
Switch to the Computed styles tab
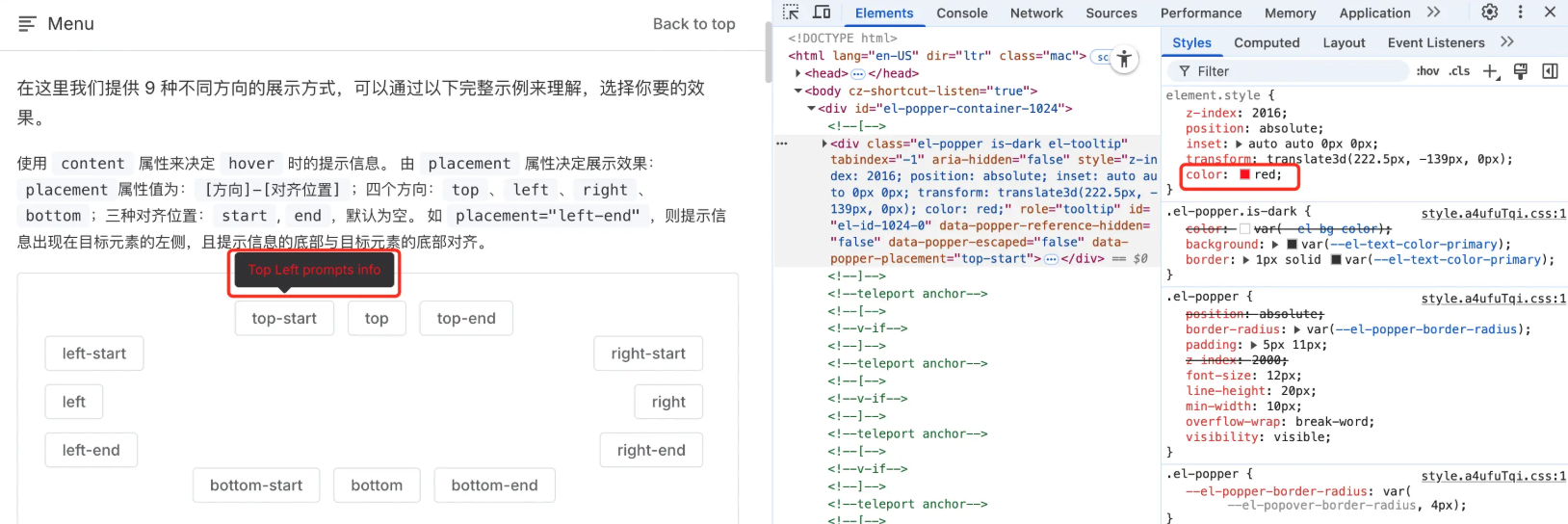pyautogui.click(x=1267, y=42)
